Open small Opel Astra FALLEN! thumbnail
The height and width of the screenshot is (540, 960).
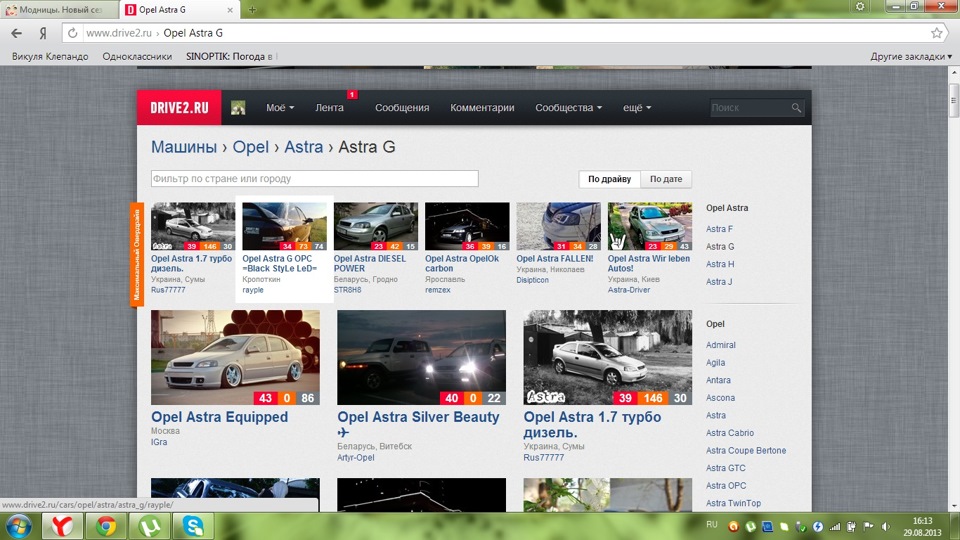point(558,227)
